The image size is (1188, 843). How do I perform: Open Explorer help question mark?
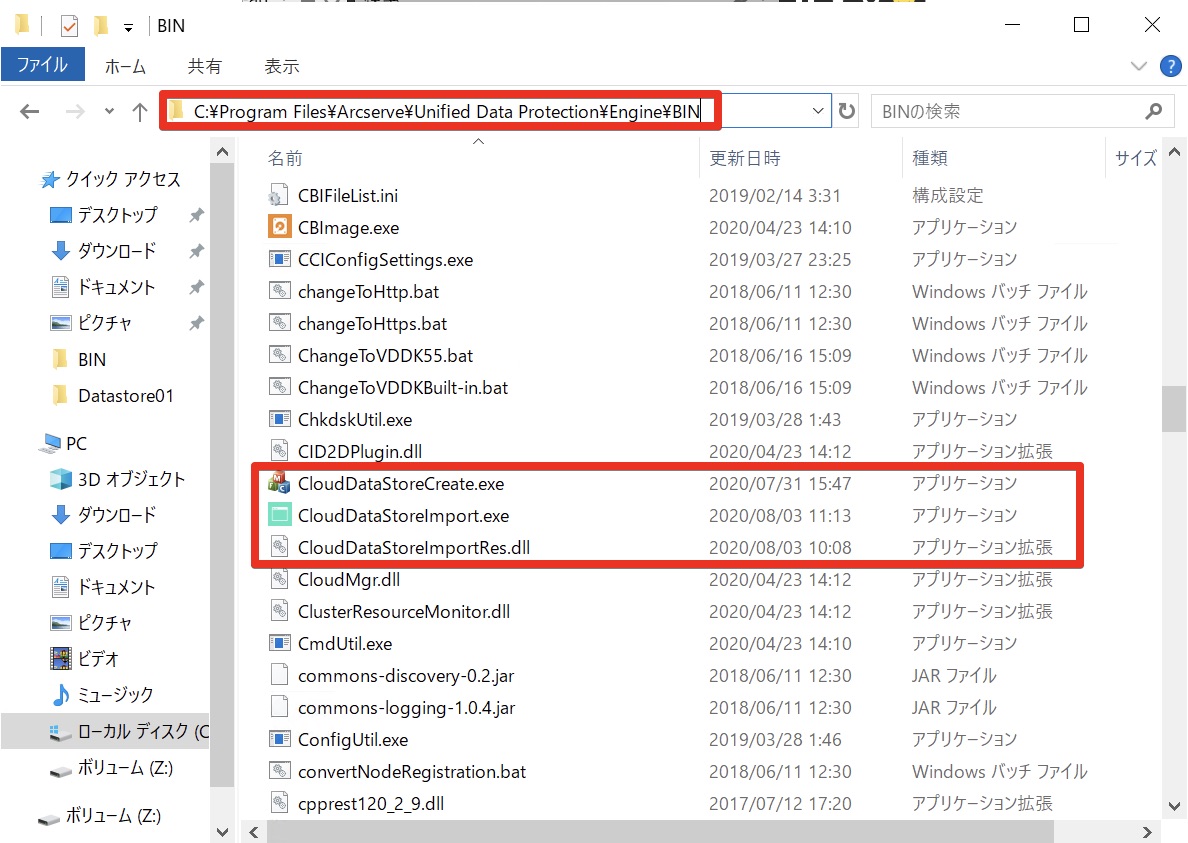coord(1171,67)
